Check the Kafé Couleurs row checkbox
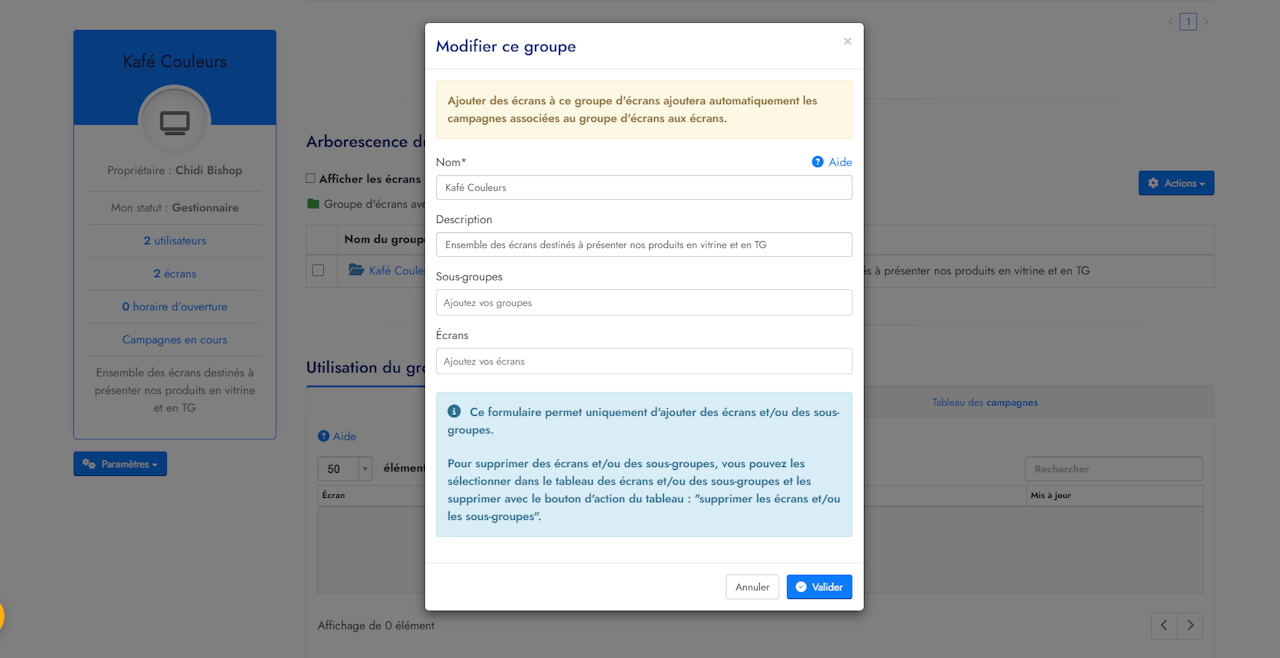This screenshot has height=658, width=1280. click(x=318, y=270)
